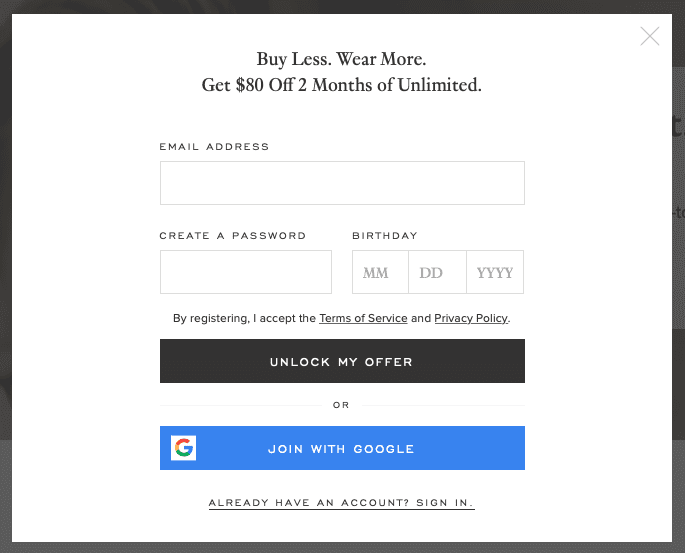
Task: Click the Create a Password field
Action: pyautogui.click(x=246, y=272)
